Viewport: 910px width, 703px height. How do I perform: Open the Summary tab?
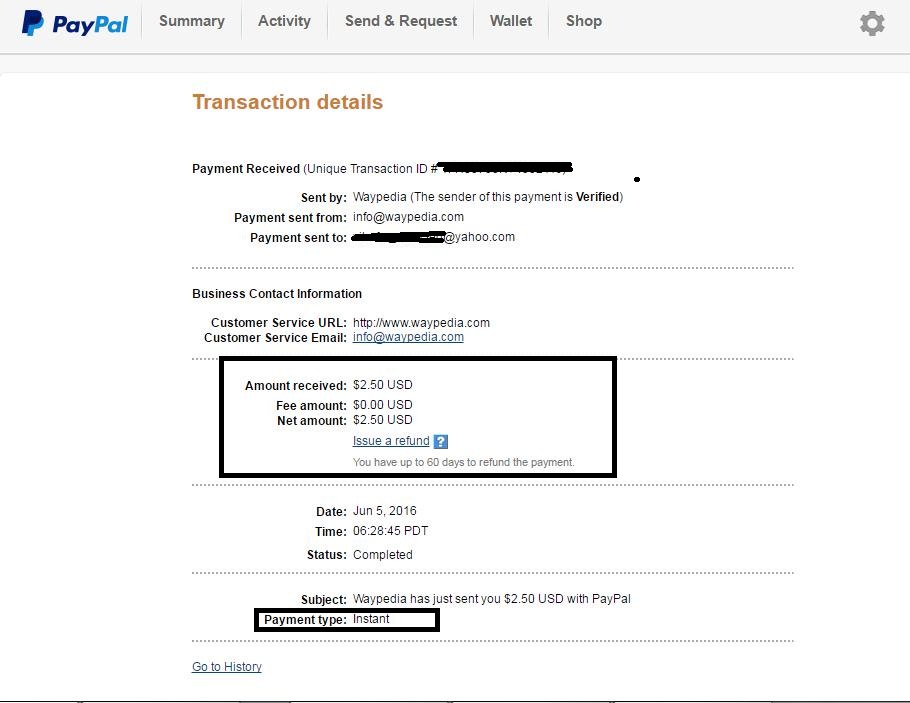point(192,21)
